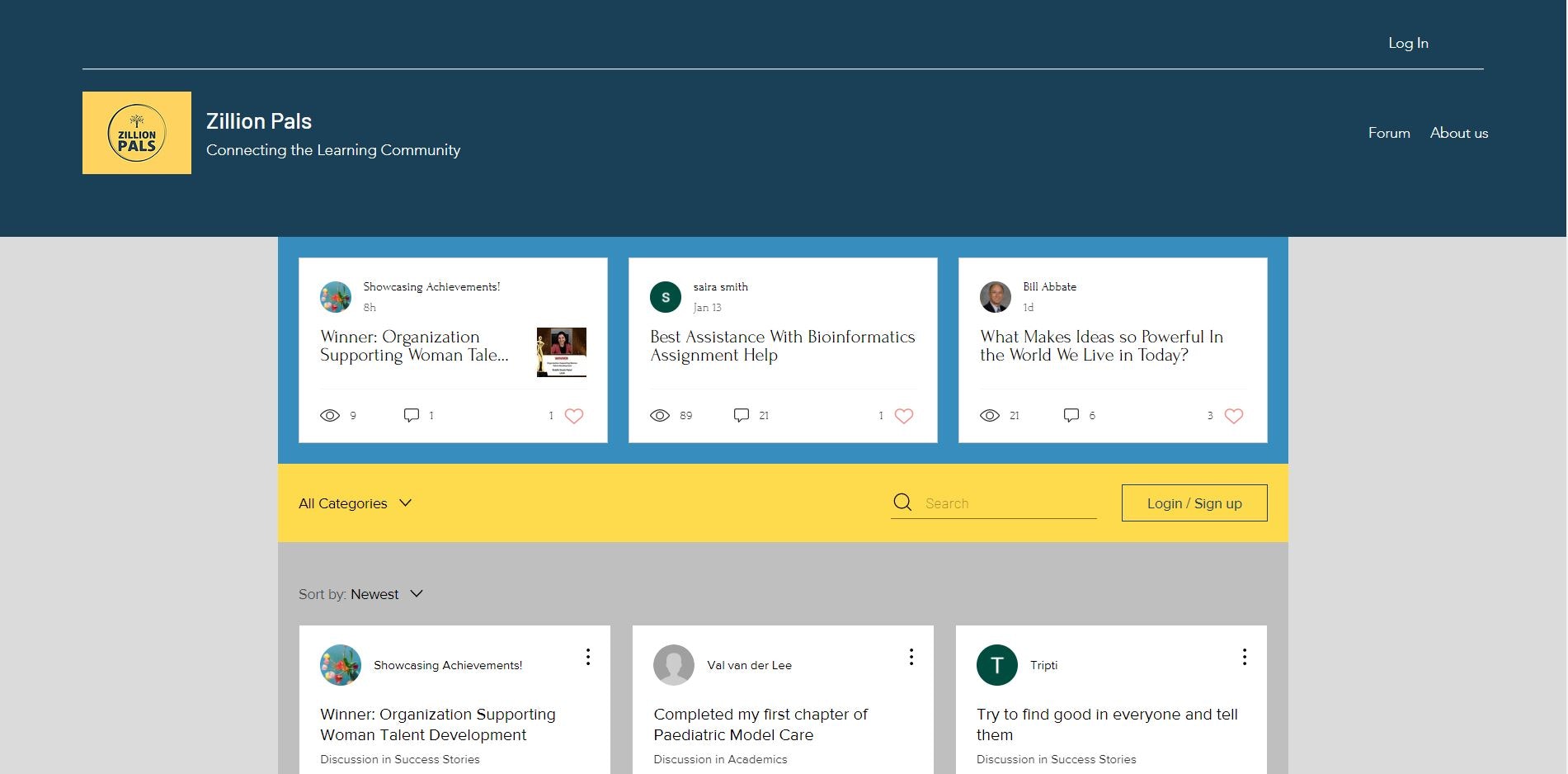Click the Zillion Pals site title
1568x774 pixels.
[259, 121]
